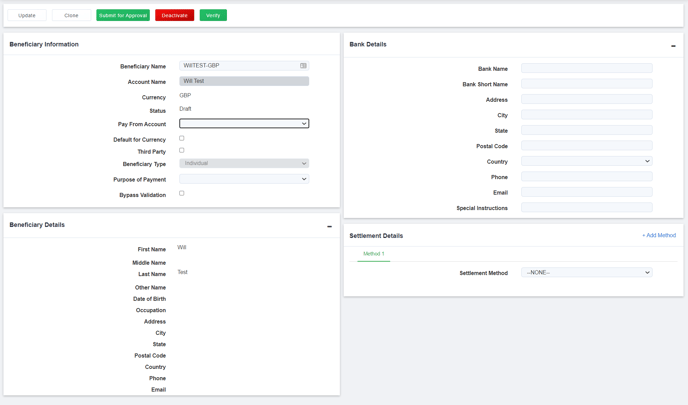The height and width of the screenshot is (405, 688).
Task: Collapse the Beneficiary Details panel
Action: coord(329,227)
